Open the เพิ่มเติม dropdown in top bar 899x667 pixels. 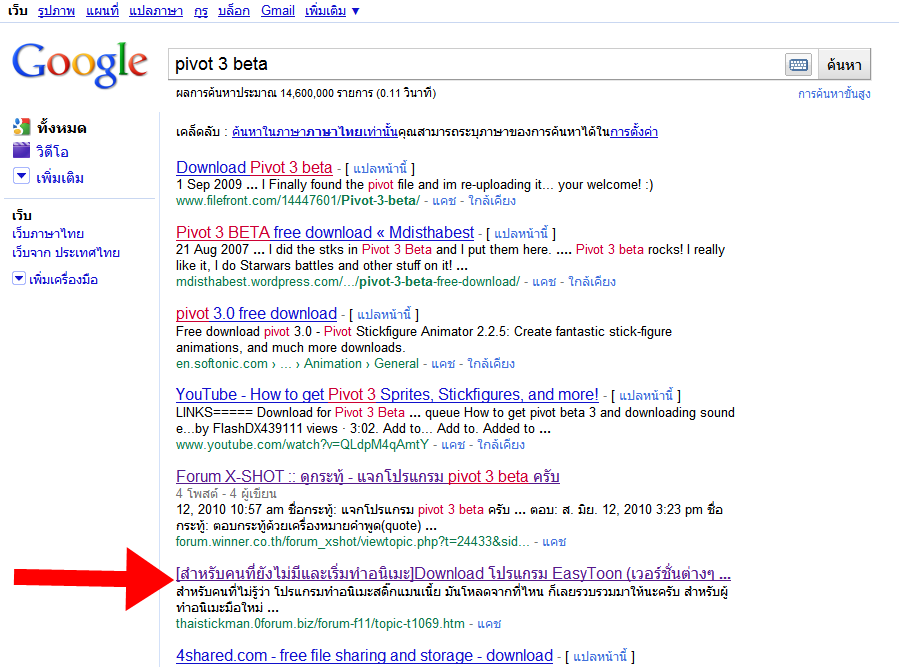[x=355, y=11]
